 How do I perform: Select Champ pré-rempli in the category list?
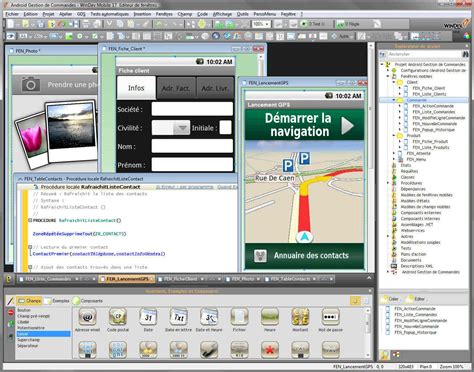tap(34, 316)
